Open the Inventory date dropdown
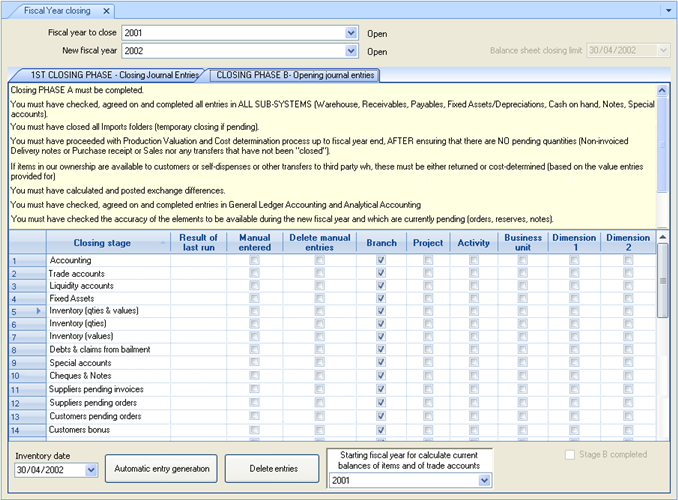The height and width of the screenshot is (500, 678). [x=91, y=470]
